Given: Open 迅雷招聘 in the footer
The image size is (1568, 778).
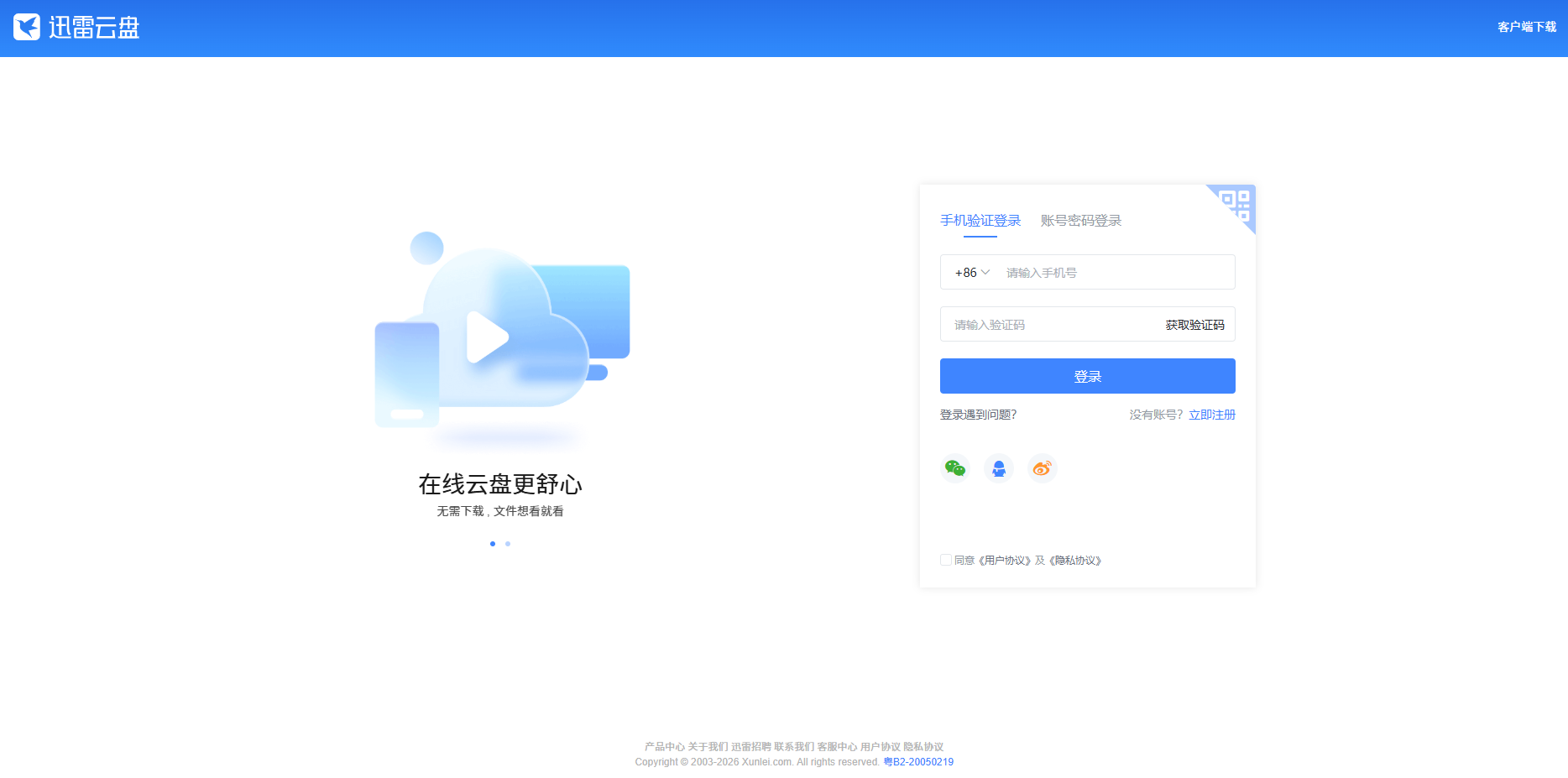Looking at the screenshot, I should 751,747.
